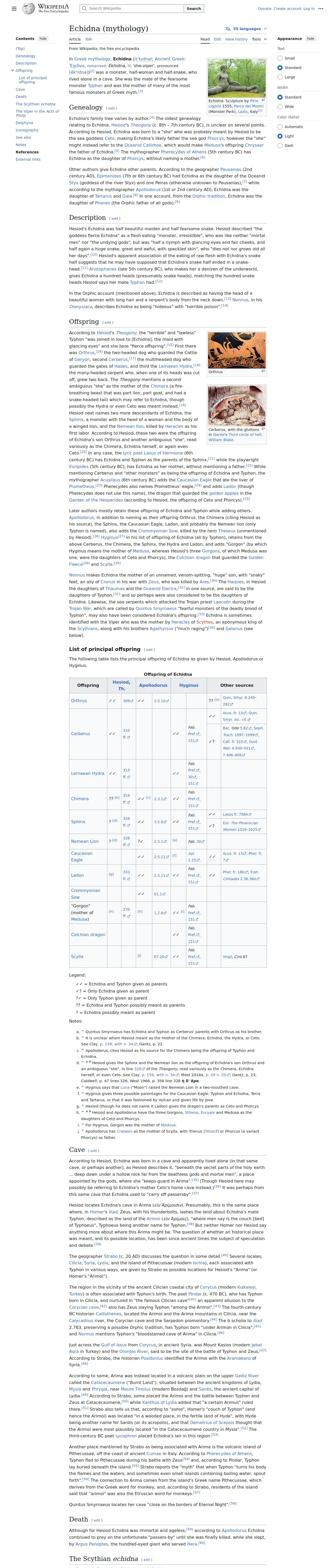
Task: Switch to the Article tab
Action: (x=75, y=39)
